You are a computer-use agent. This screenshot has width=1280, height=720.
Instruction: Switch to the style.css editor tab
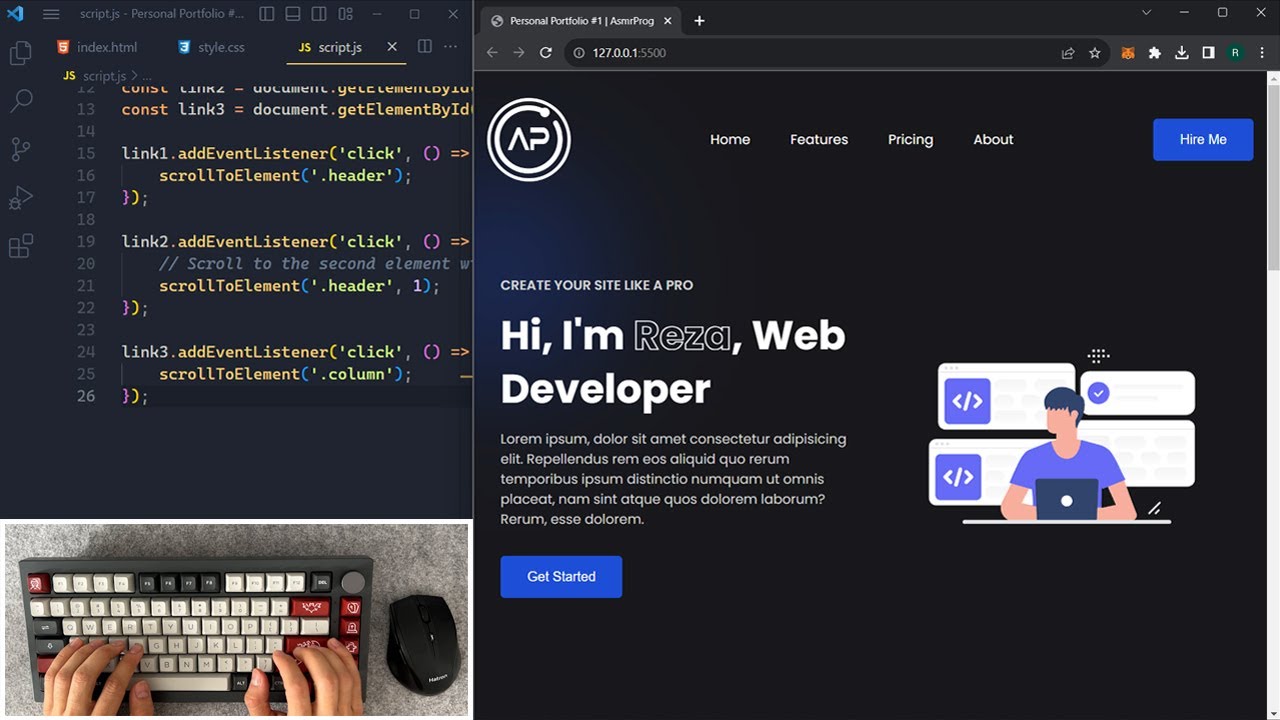point(211,47)
